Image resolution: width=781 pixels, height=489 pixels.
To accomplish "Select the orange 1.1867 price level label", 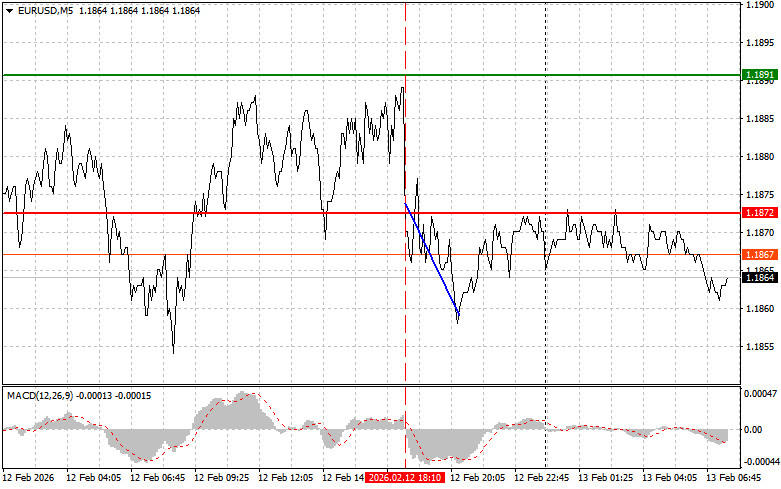I will click(x=760, y=254).
